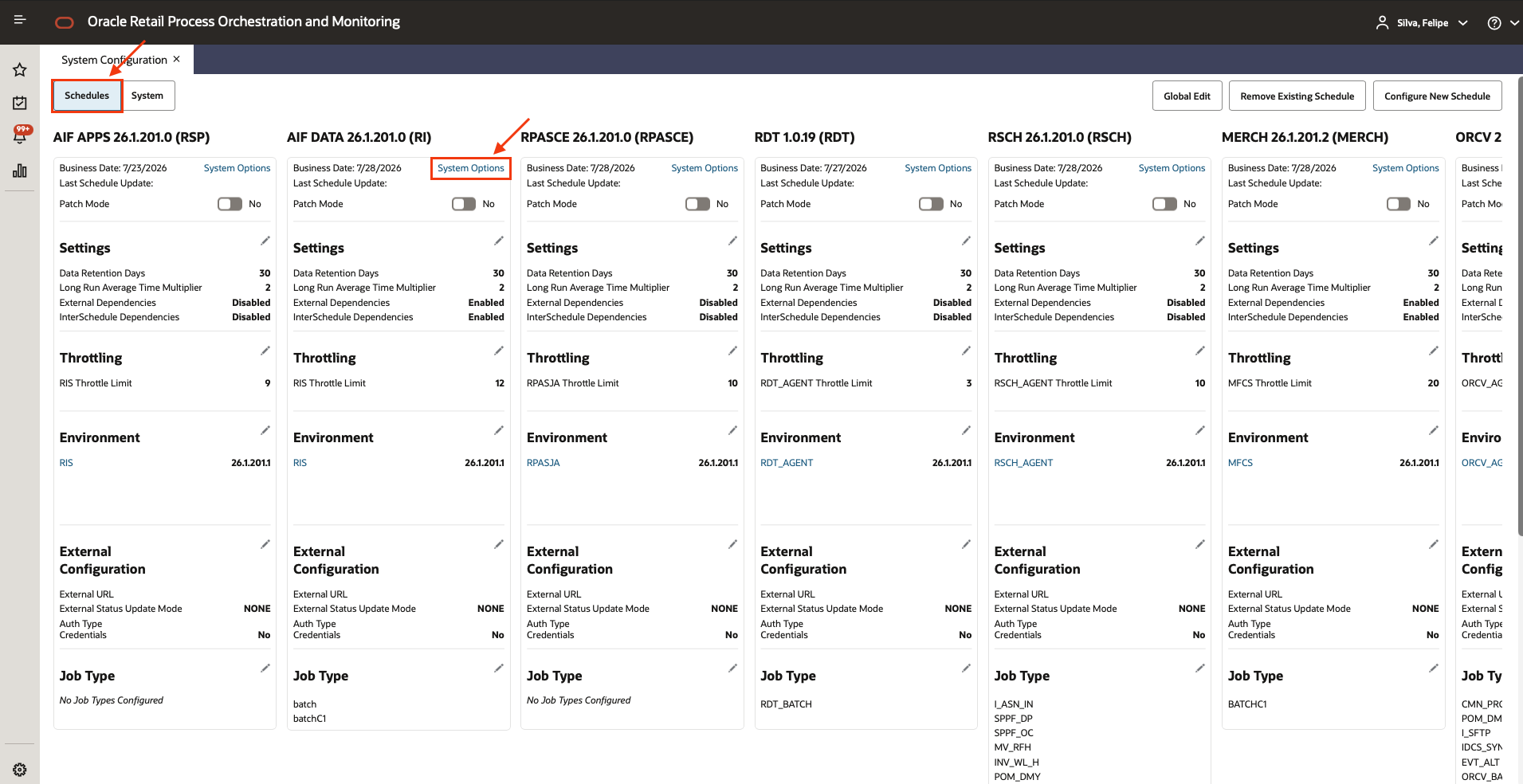Open System Options for RSCH
The image size is (1523, 784).
point(1172,168)
